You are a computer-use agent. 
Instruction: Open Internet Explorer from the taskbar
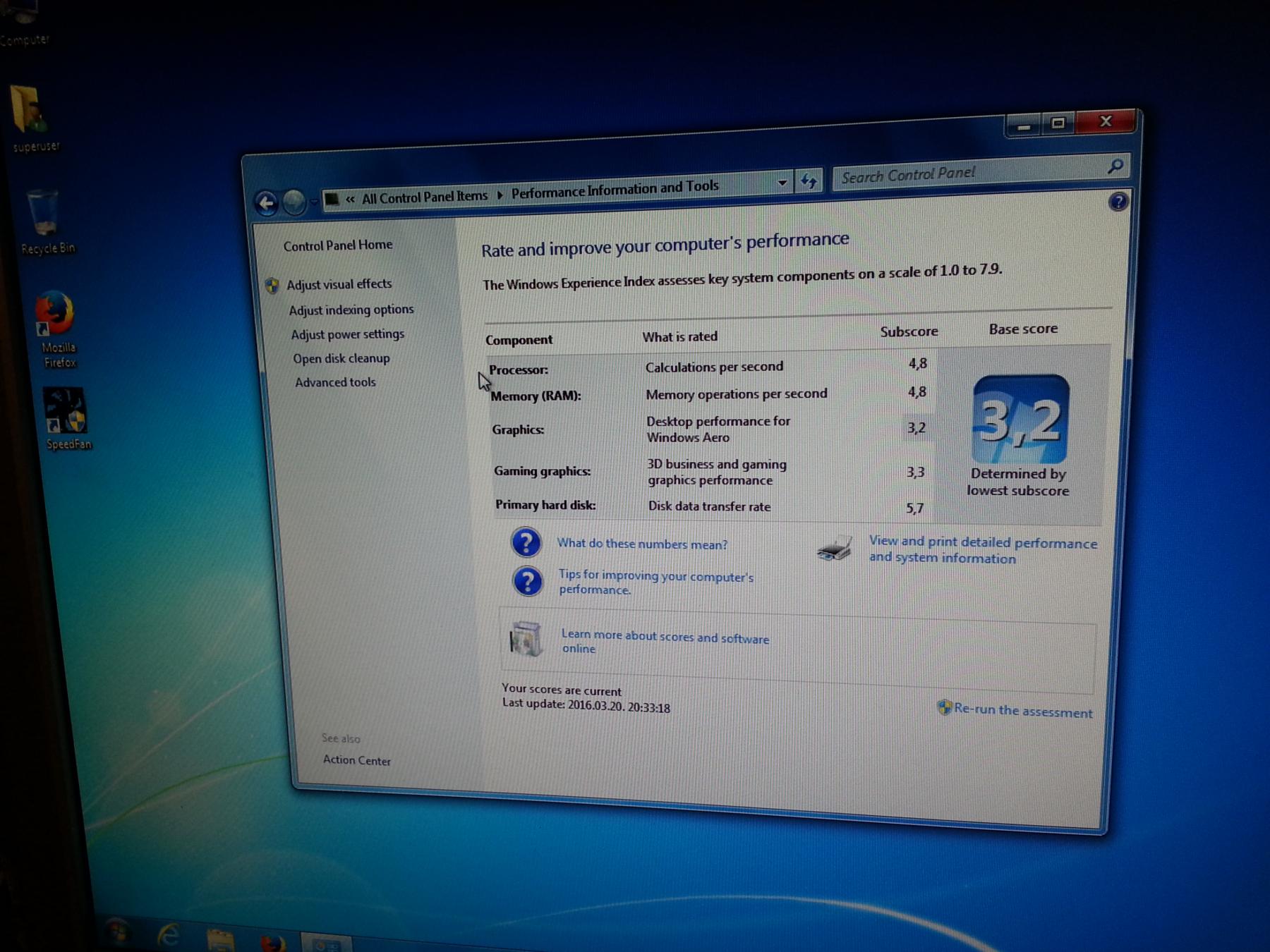[168, 936]
